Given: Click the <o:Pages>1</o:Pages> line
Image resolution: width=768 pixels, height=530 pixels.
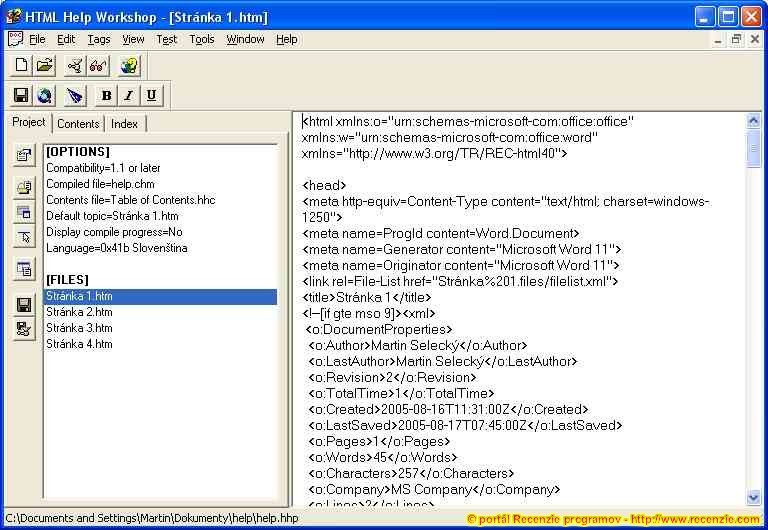Looking at the screenshot, I should coord(379,441).
